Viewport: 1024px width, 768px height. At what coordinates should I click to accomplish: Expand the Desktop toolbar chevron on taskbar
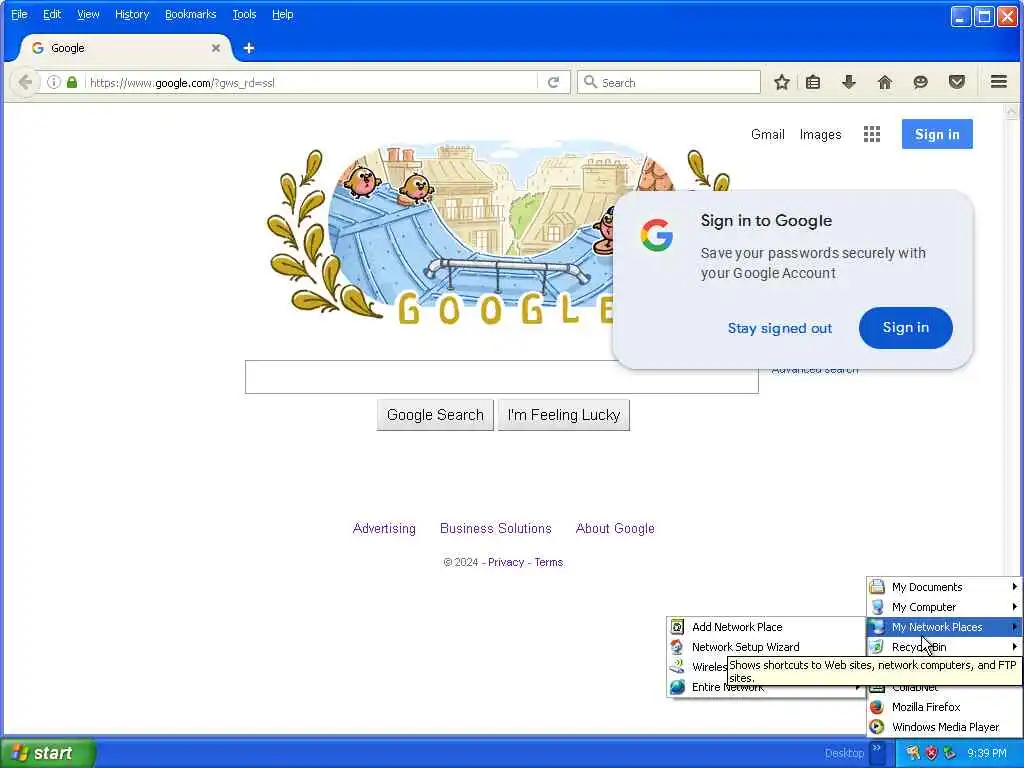tap(877, 748)
